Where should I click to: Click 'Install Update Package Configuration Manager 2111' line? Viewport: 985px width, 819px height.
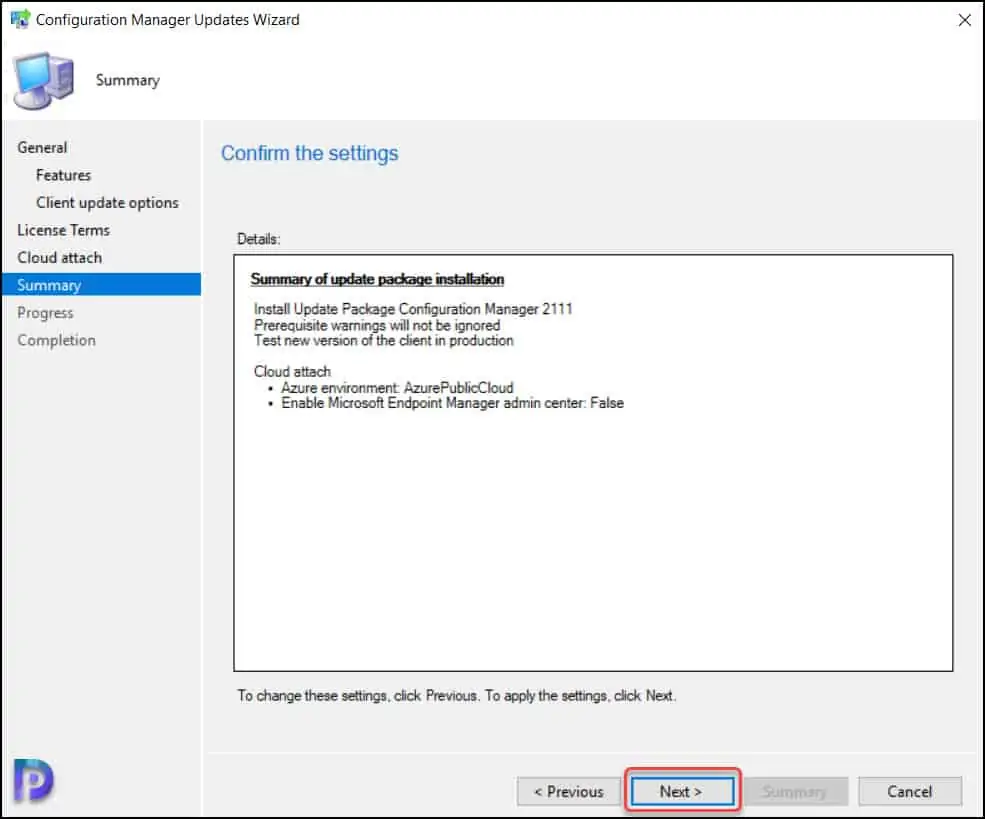click(x=413, y=309)
